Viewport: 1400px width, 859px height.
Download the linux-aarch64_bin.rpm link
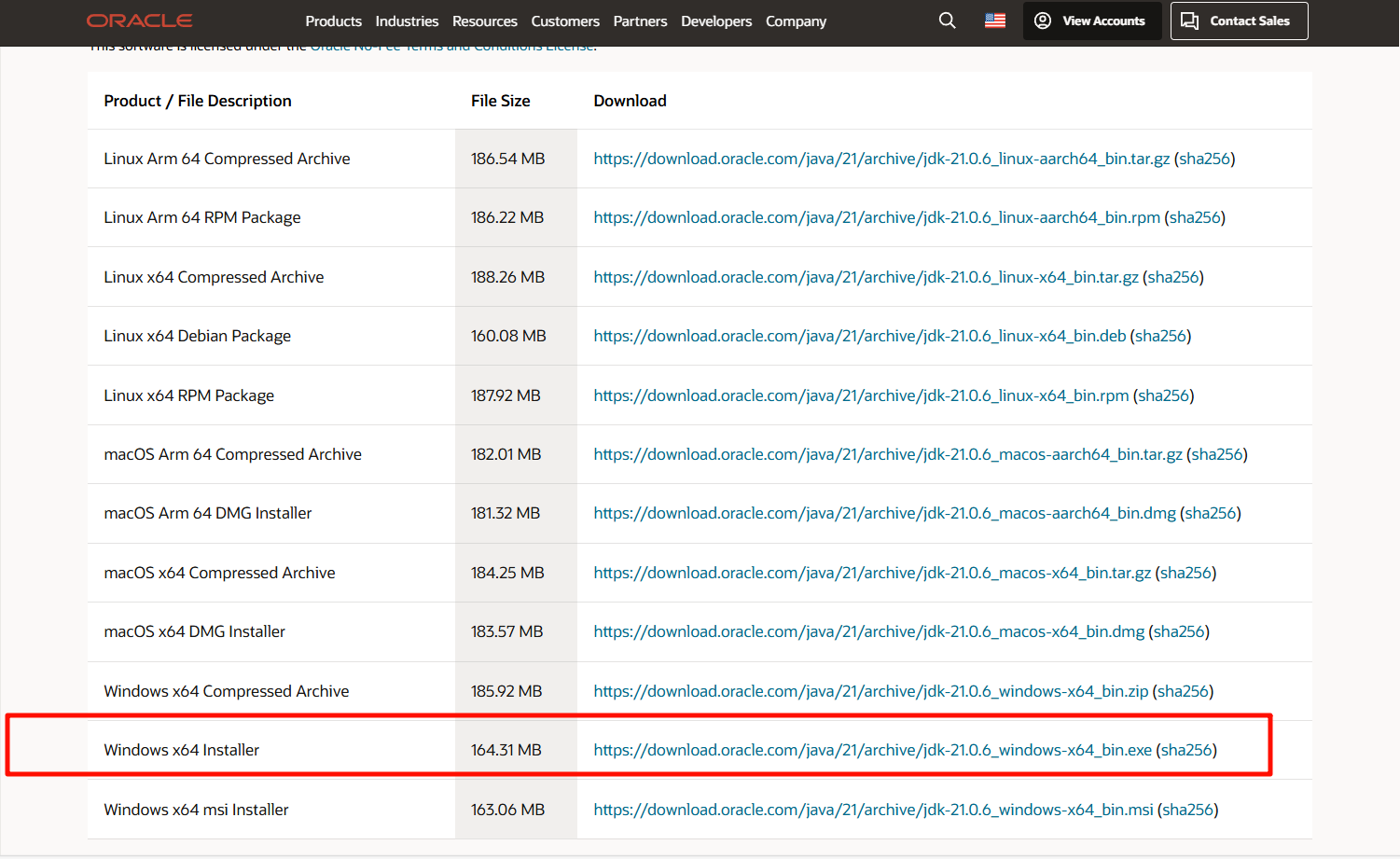click(x=877, y=217)
